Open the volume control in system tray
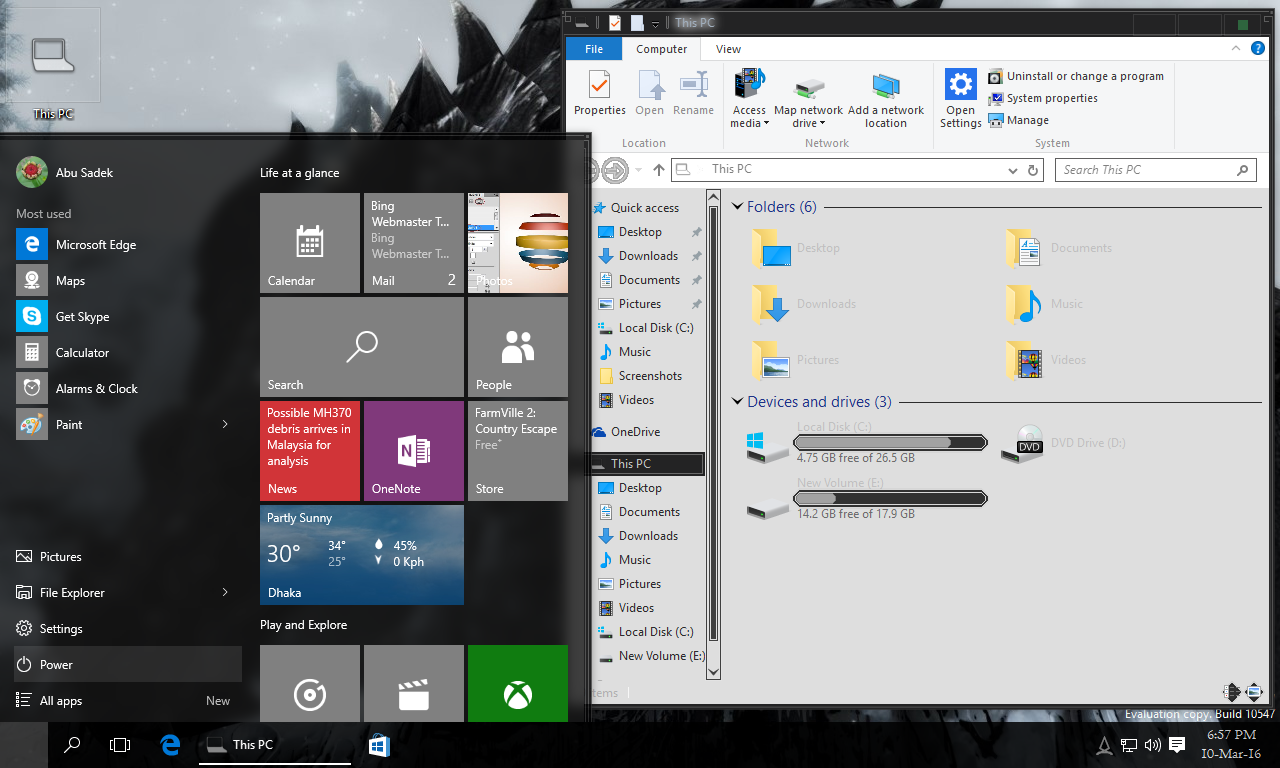 coord(1152,745)
